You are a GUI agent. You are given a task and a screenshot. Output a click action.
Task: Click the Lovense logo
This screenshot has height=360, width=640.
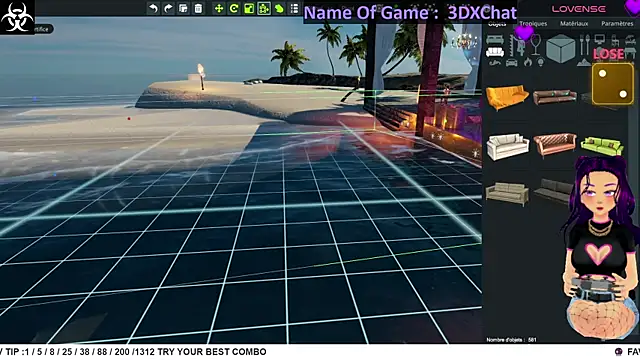coord(579,9)
